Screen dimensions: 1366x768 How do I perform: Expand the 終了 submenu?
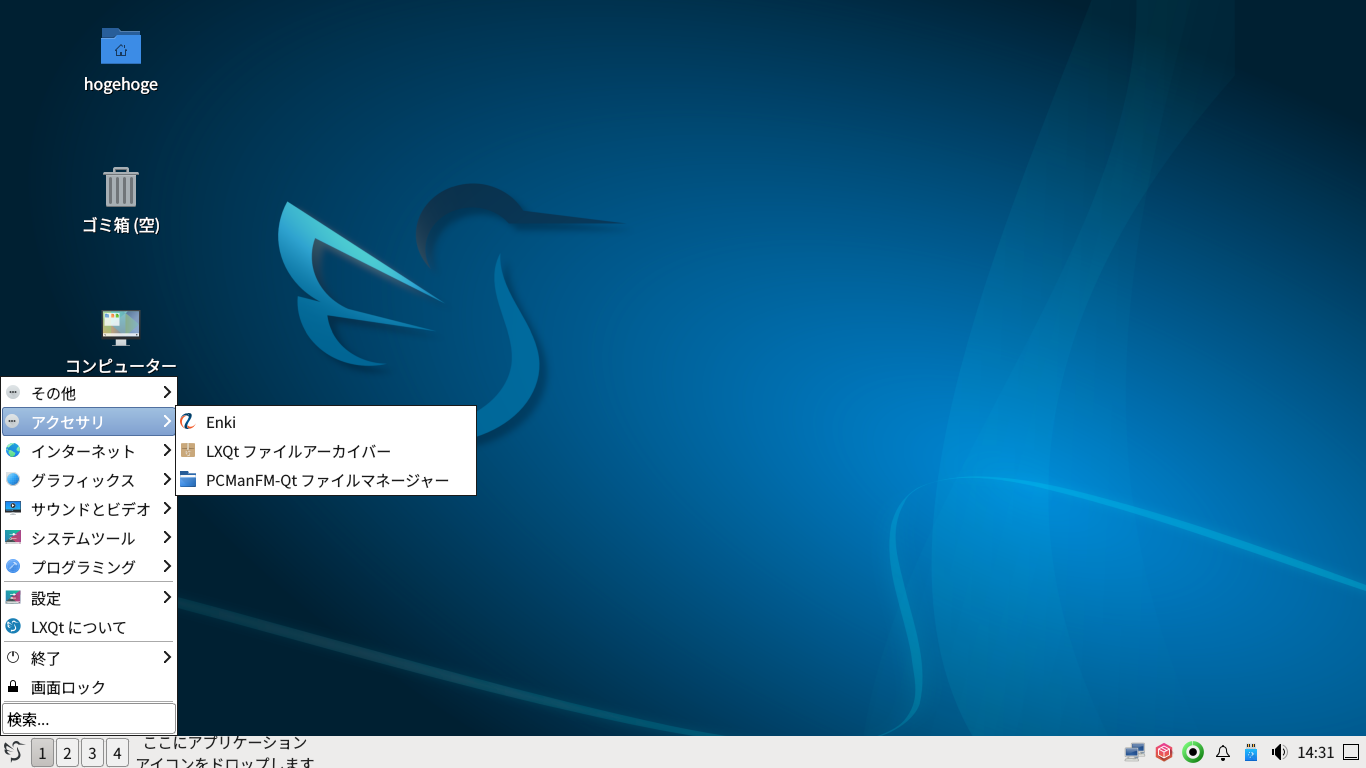pos(89,658)
